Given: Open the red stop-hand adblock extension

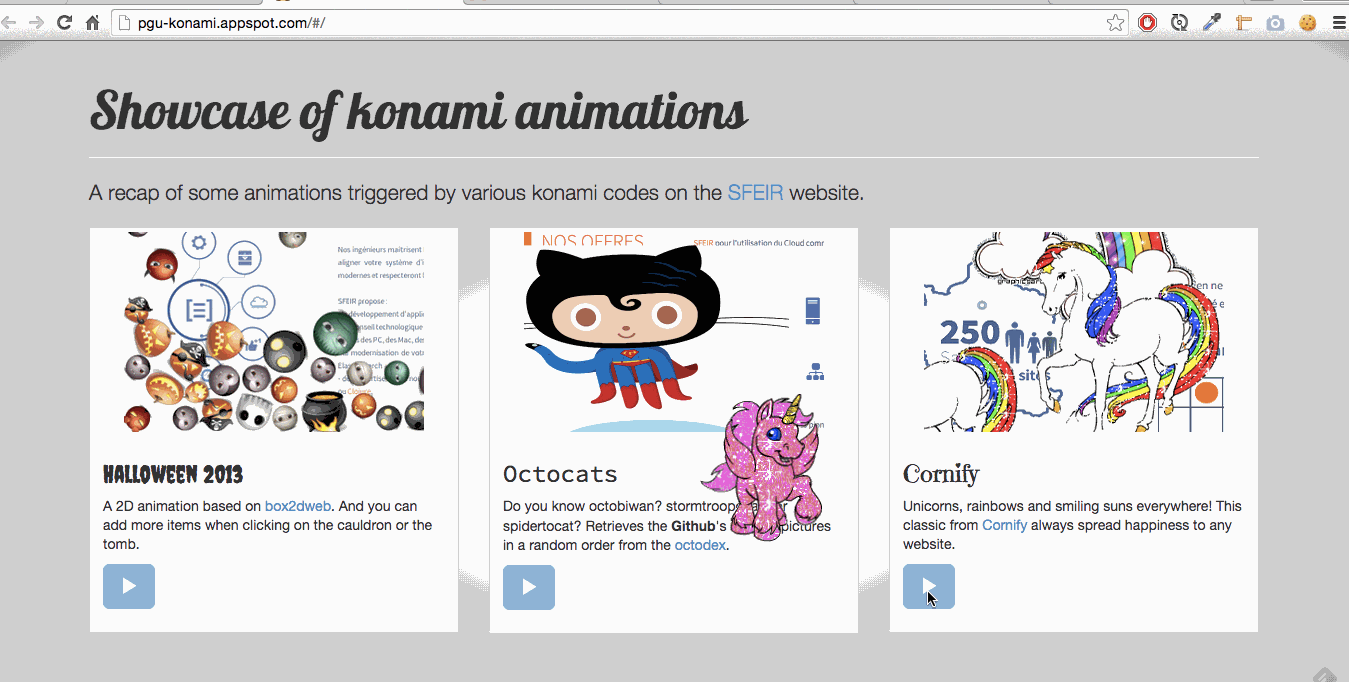Looking at the screenshot, I should (x=1148, y=22).
